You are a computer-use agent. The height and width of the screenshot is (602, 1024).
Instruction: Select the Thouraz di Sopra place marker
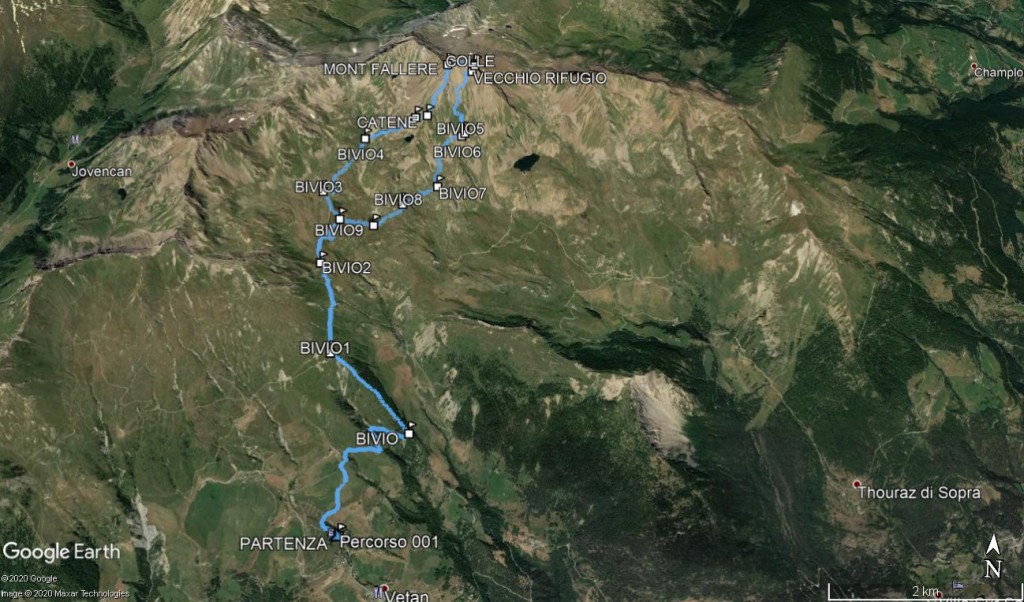point(857,484)
